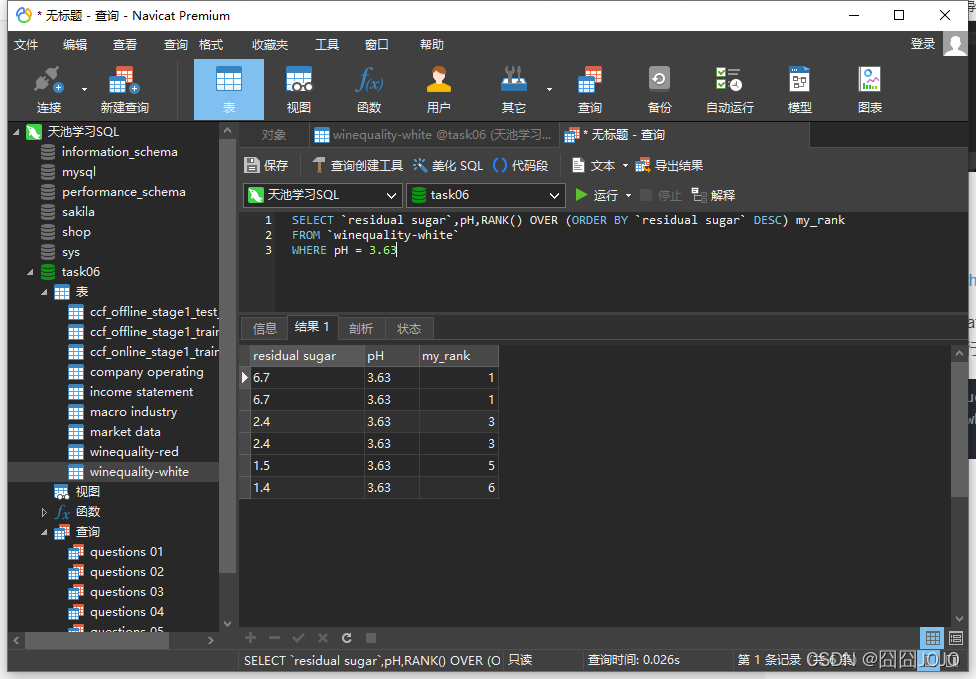
Task: Expand the 函数 functions node
Action: 44,512
